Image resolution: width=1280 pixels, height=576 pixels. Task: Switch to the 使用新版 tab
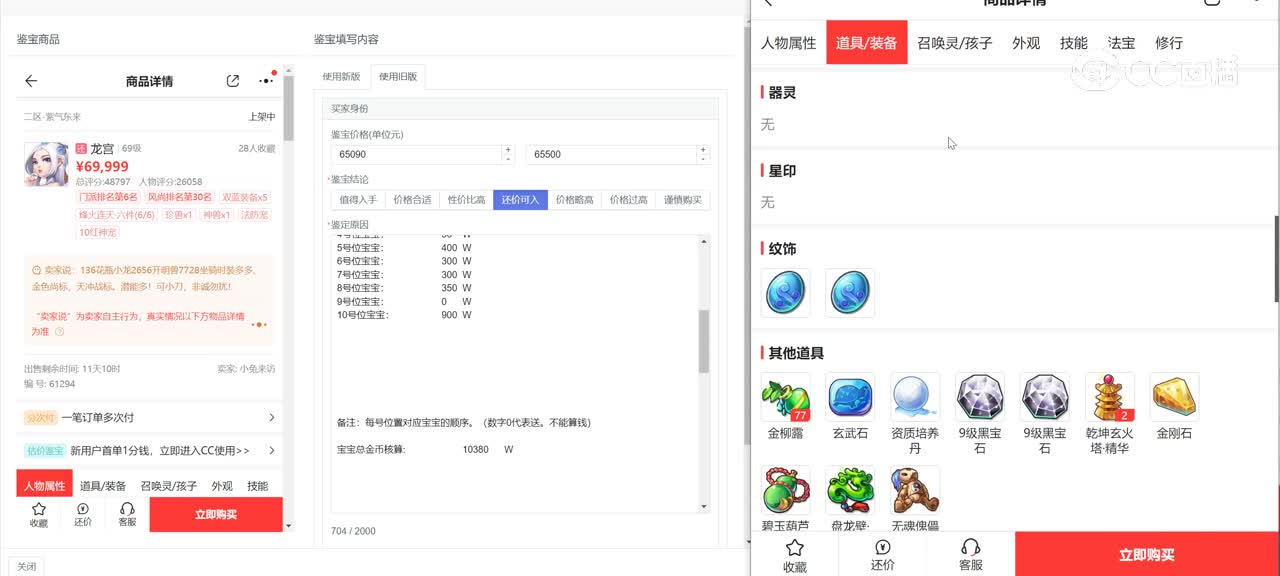pyautogui.click(x=342, y=77)
